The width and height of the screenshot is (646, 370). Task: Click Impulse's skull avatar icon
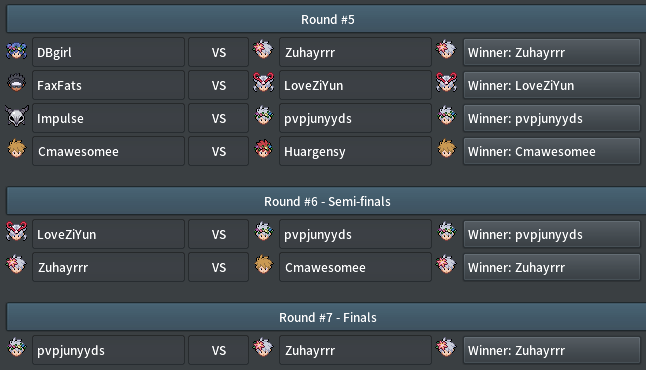16,116
